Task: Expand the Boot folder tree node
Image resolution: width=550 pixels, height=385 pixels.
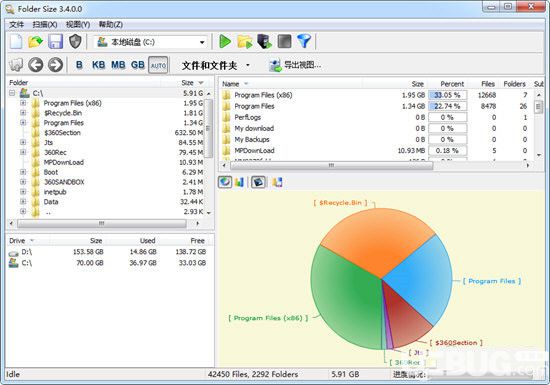Action: tap(23, 172)
